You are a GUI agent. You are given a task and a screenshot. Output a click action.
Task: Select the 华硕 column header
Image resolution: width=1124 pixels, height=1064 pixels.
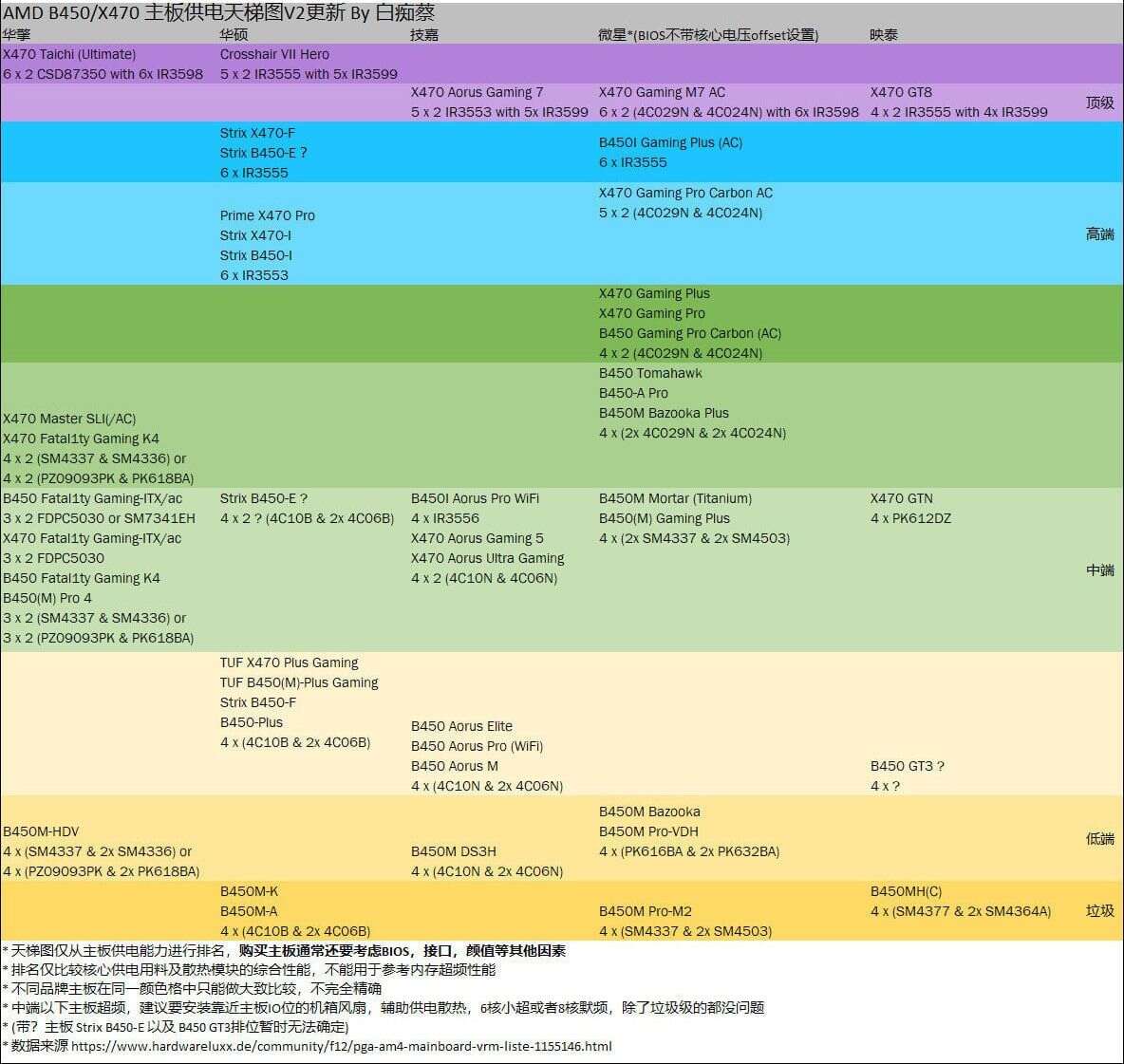pos(234,34)
